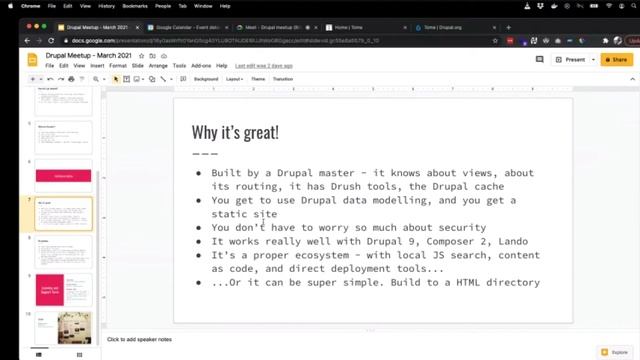Collapse the menus with the chevron
640x360 pixels.
click(633, 79)
